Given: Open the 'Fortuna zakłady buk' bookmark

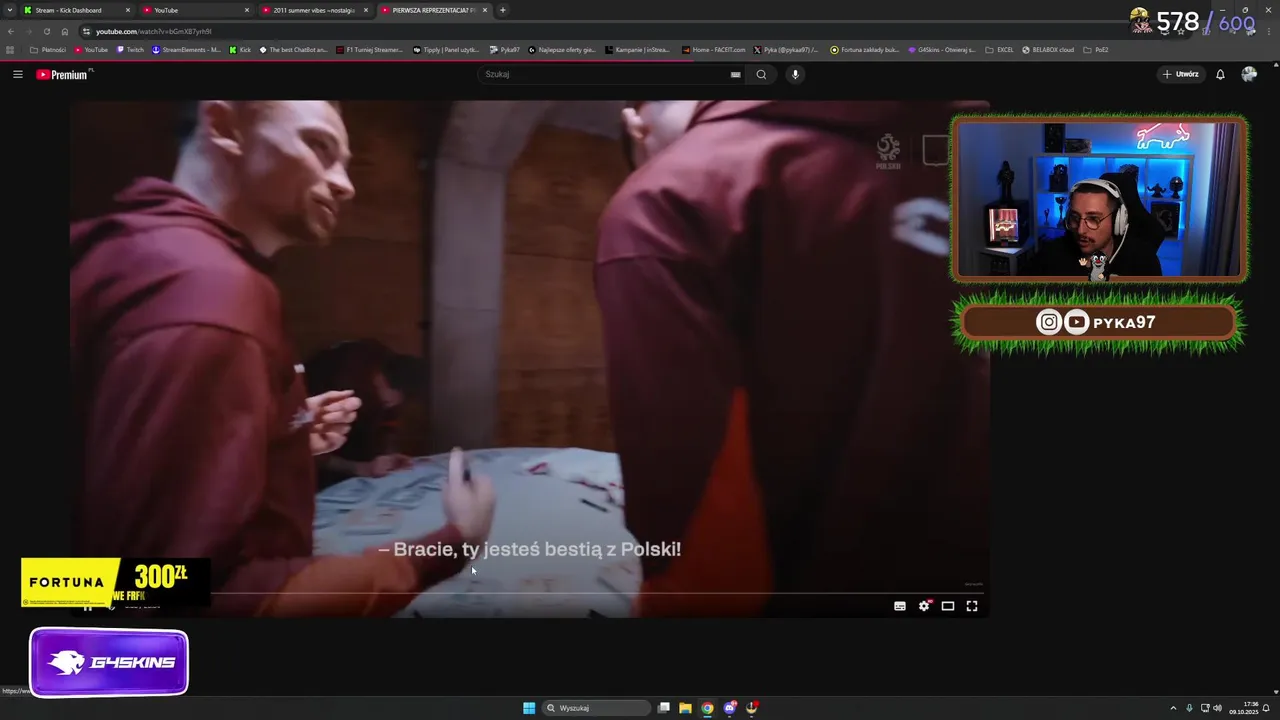Looking at the screenshot, I should [x=865, y=50].
